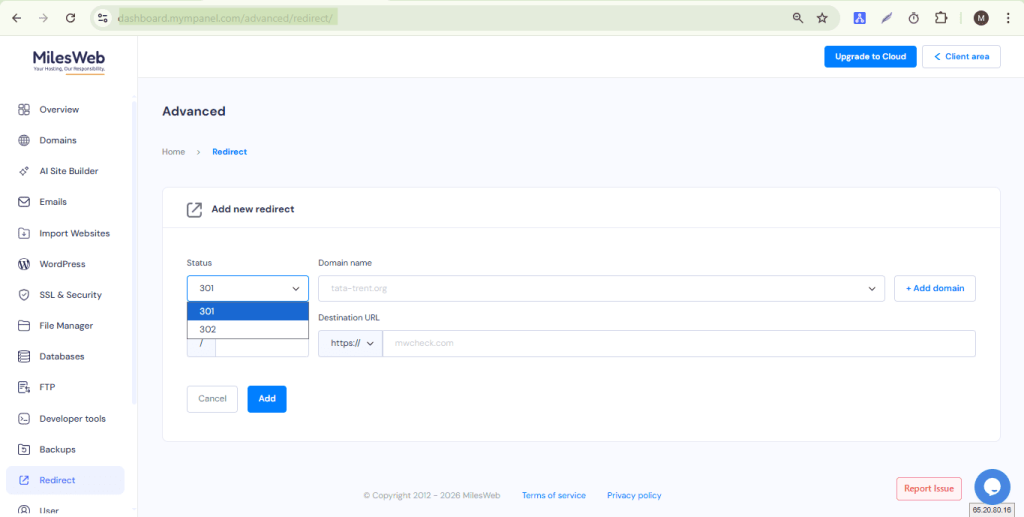The width and height of the screenshot is (1024, 517).
Task: Open Chrome three-dot menu
Action: pos(1008,18)
